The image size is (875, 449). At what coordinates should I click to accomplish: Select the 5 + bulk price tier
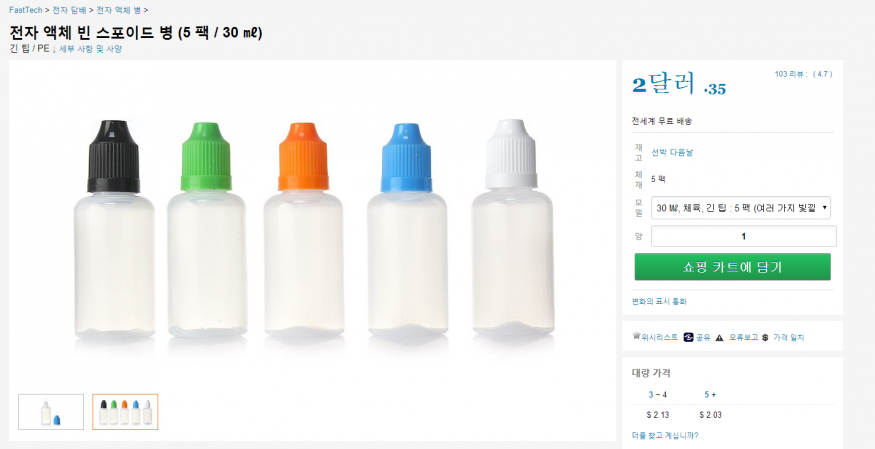pyautogui.click(x=710, y=394)
